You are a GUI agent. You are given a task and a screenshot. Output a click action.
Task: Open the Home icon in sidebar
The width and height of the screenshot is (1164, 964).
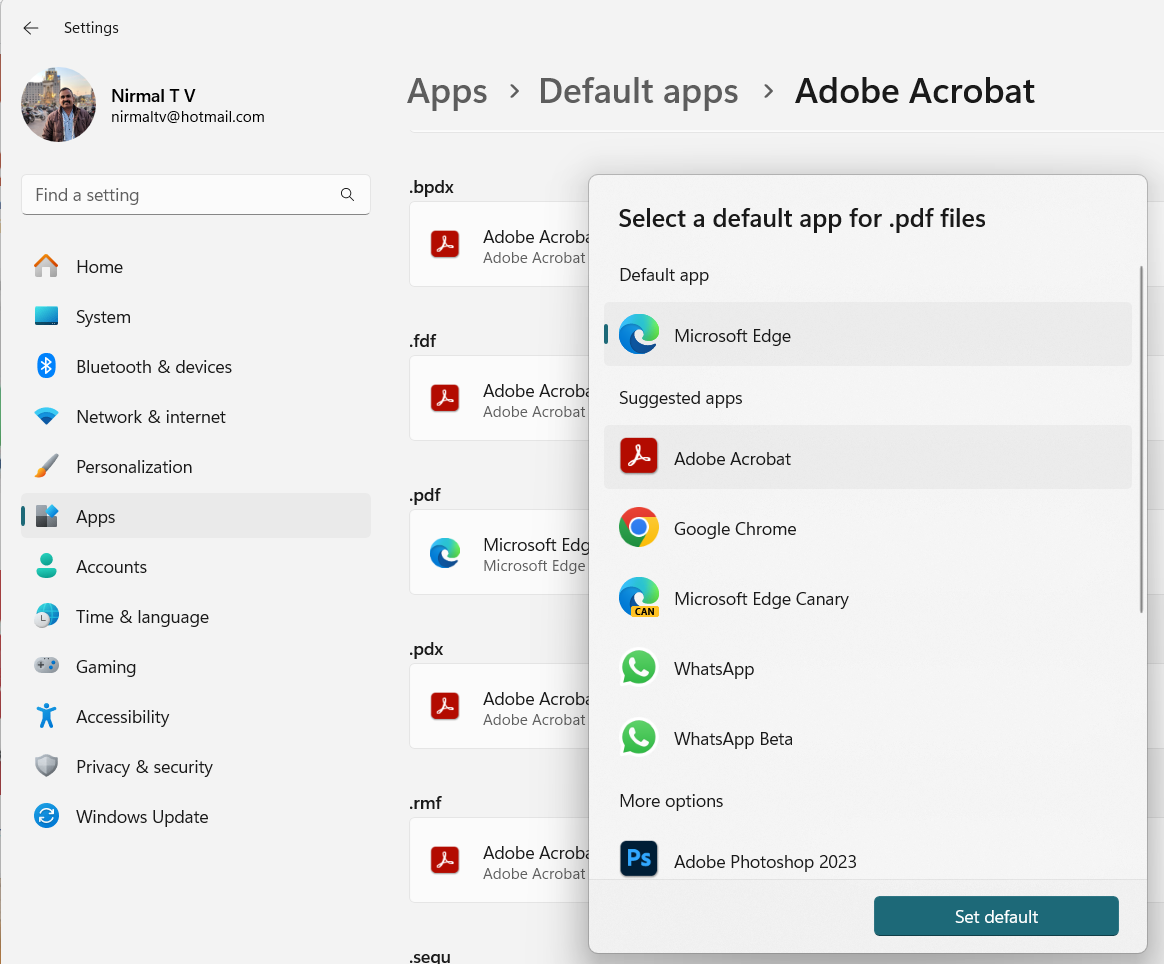[x=46, y=266]
